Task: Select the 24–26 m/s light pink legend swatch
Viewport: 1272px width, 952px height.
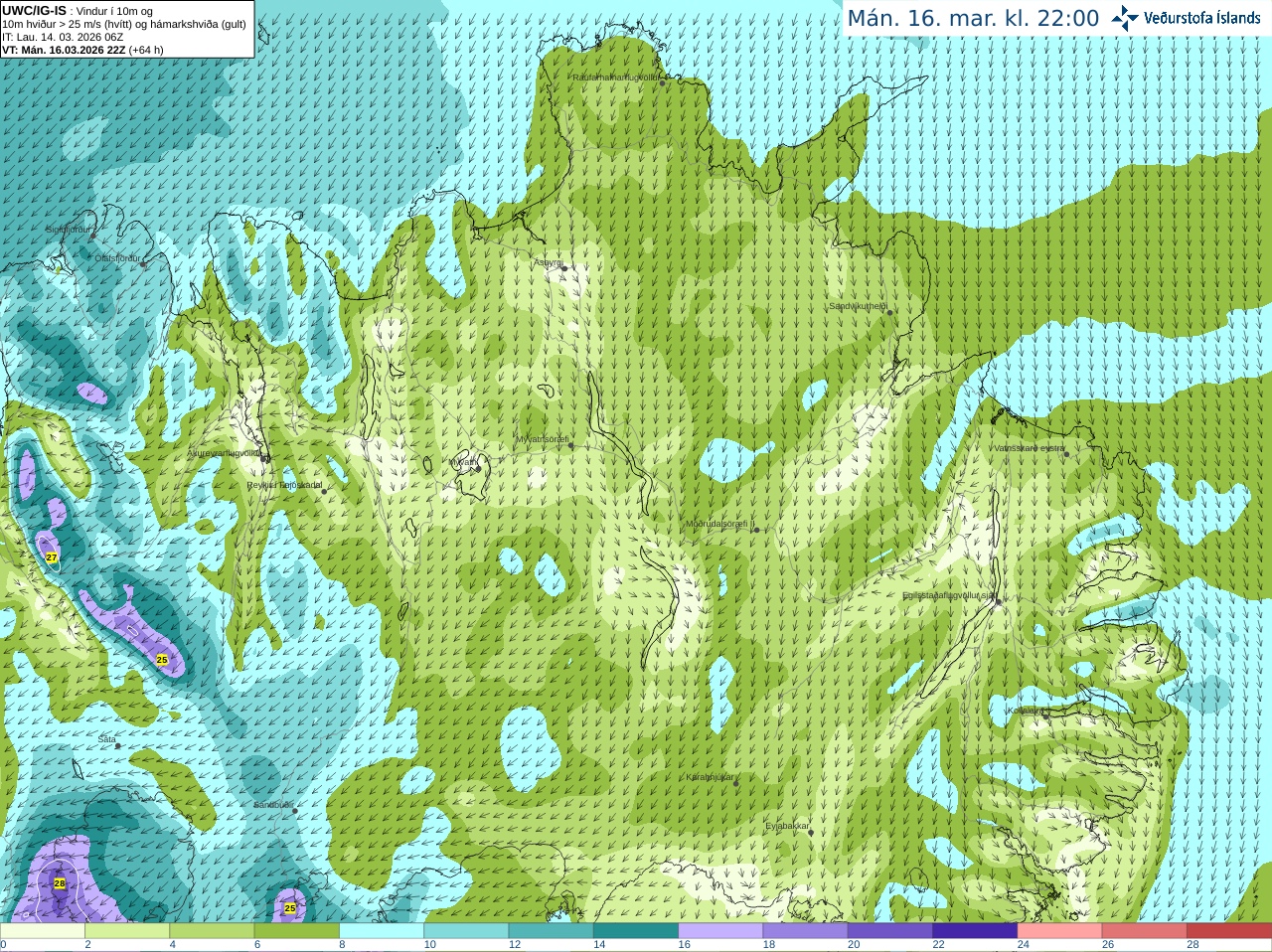Action: point(1060,931)
